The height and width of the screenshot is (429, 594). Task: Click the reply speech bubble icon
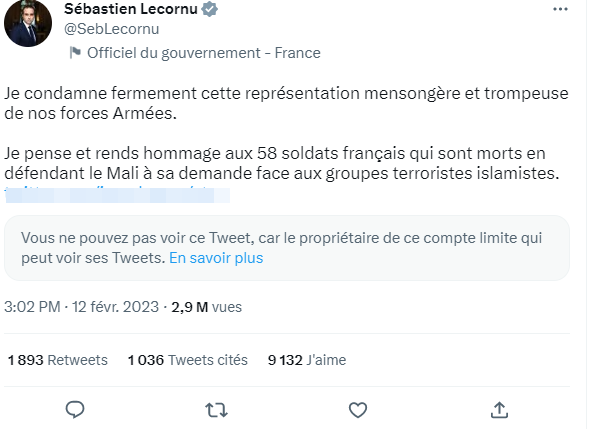pos(75,410)
